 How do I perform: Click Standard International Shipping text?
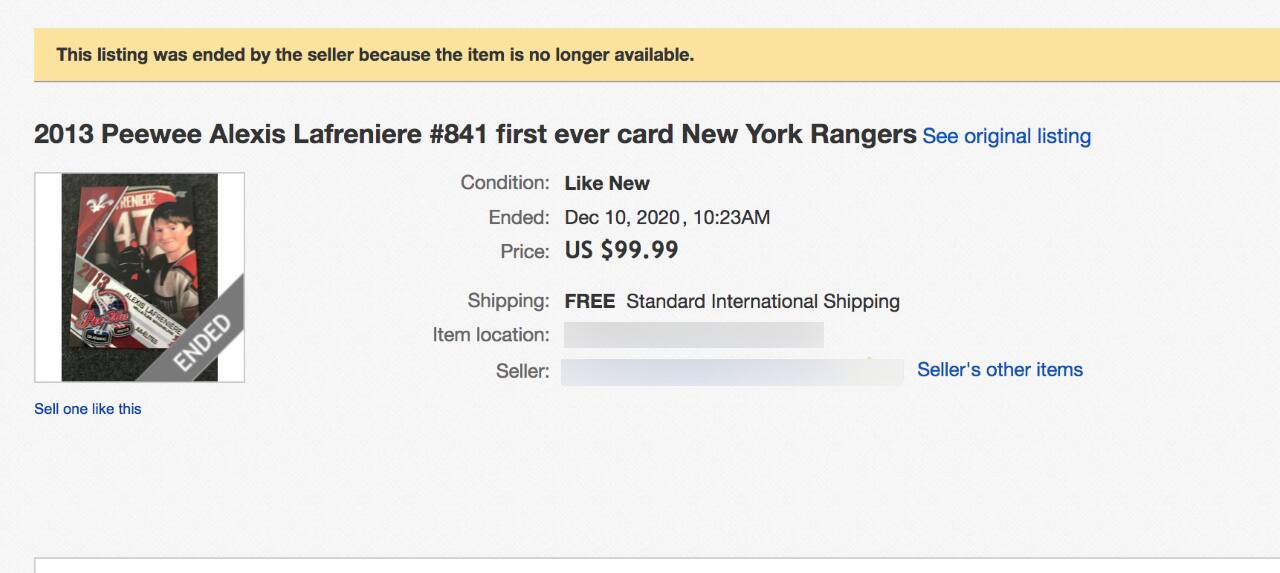pos(763,301)
